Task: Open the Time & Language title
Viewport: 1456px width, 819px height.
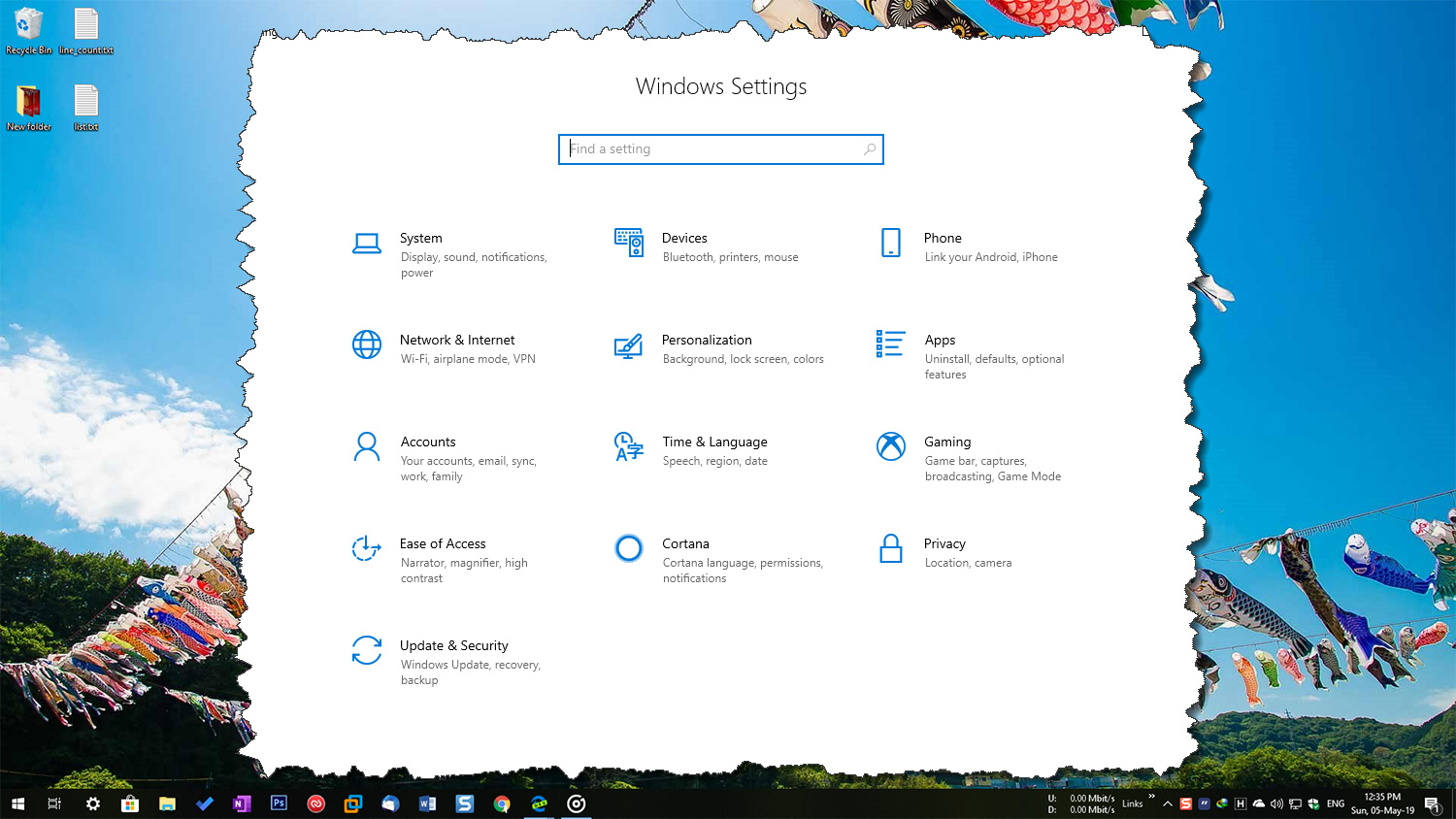Action: (715, 442)
